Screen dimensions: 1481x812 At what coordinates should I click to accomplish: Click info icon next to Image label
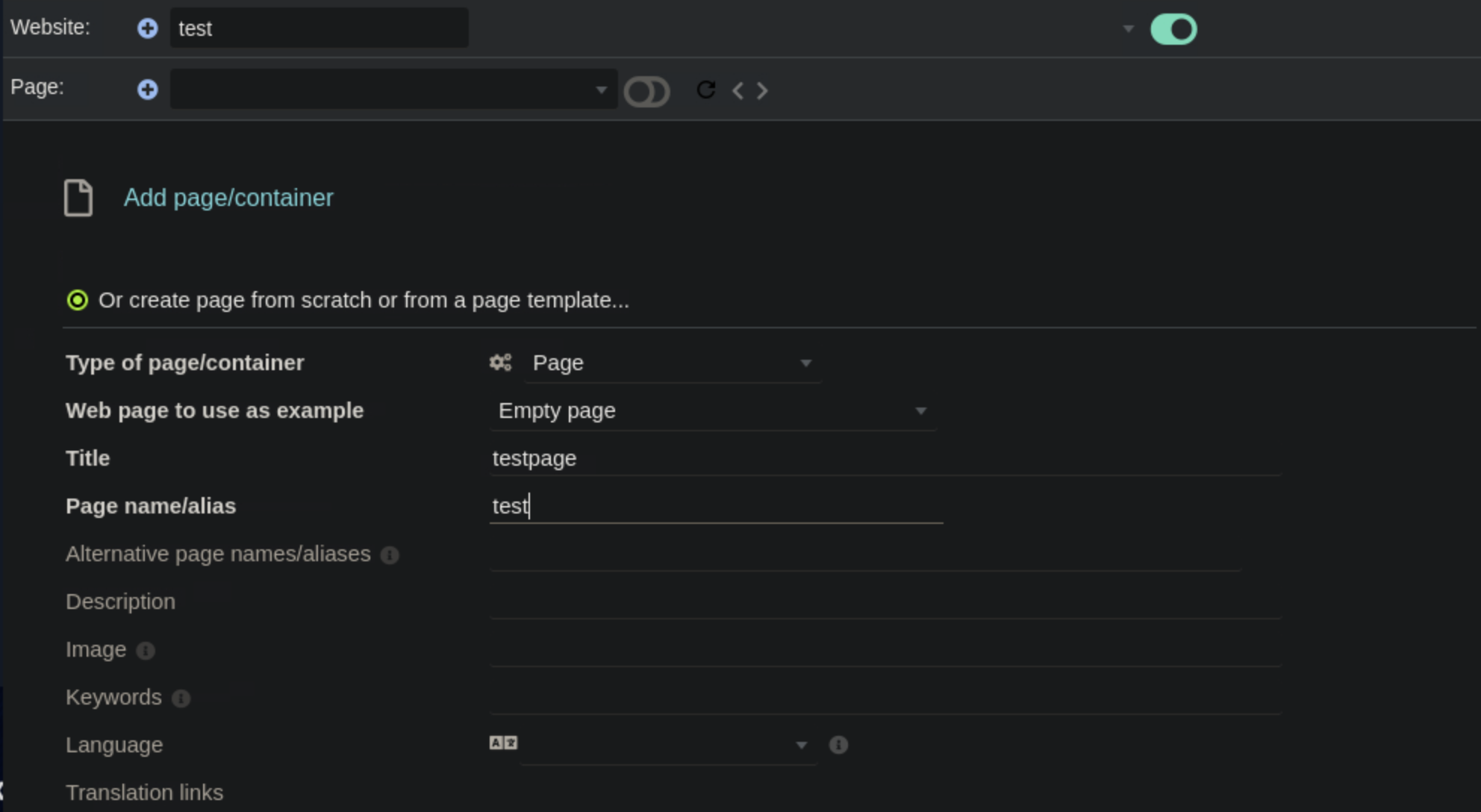[146, 651]
